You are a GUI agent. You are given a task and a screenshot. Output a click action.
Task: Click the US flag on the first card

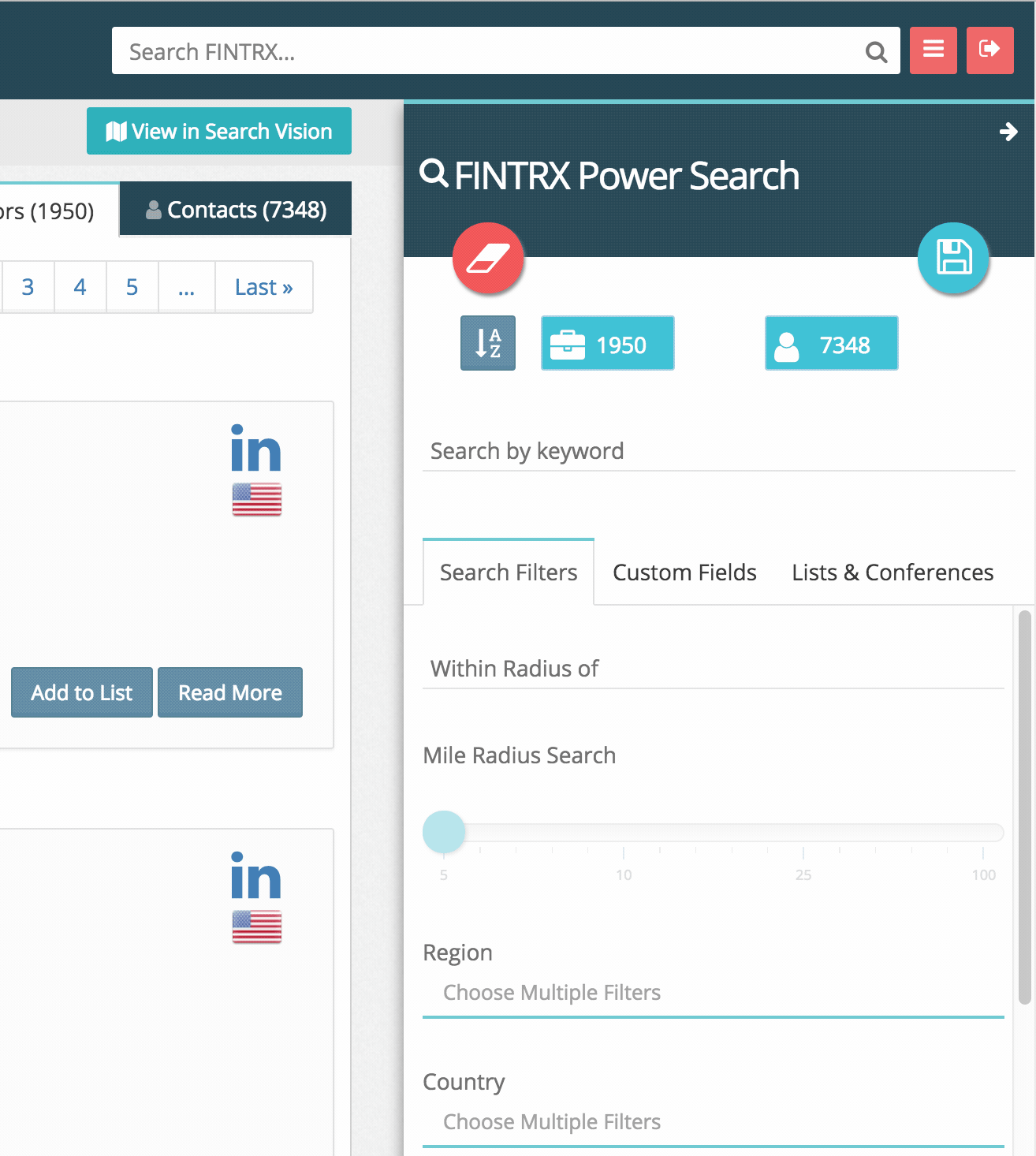click(257, 500)
